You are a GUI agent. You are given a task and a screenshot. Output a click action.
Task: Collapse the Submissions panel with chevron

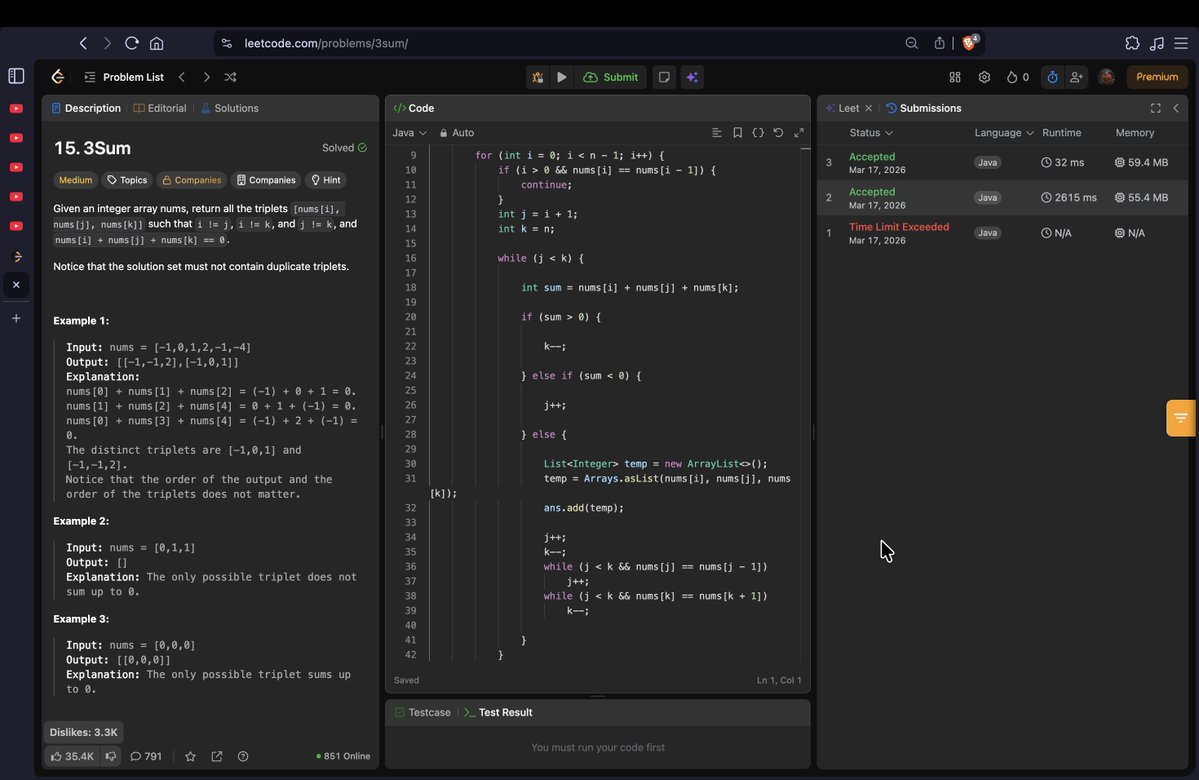point(1176,109)
